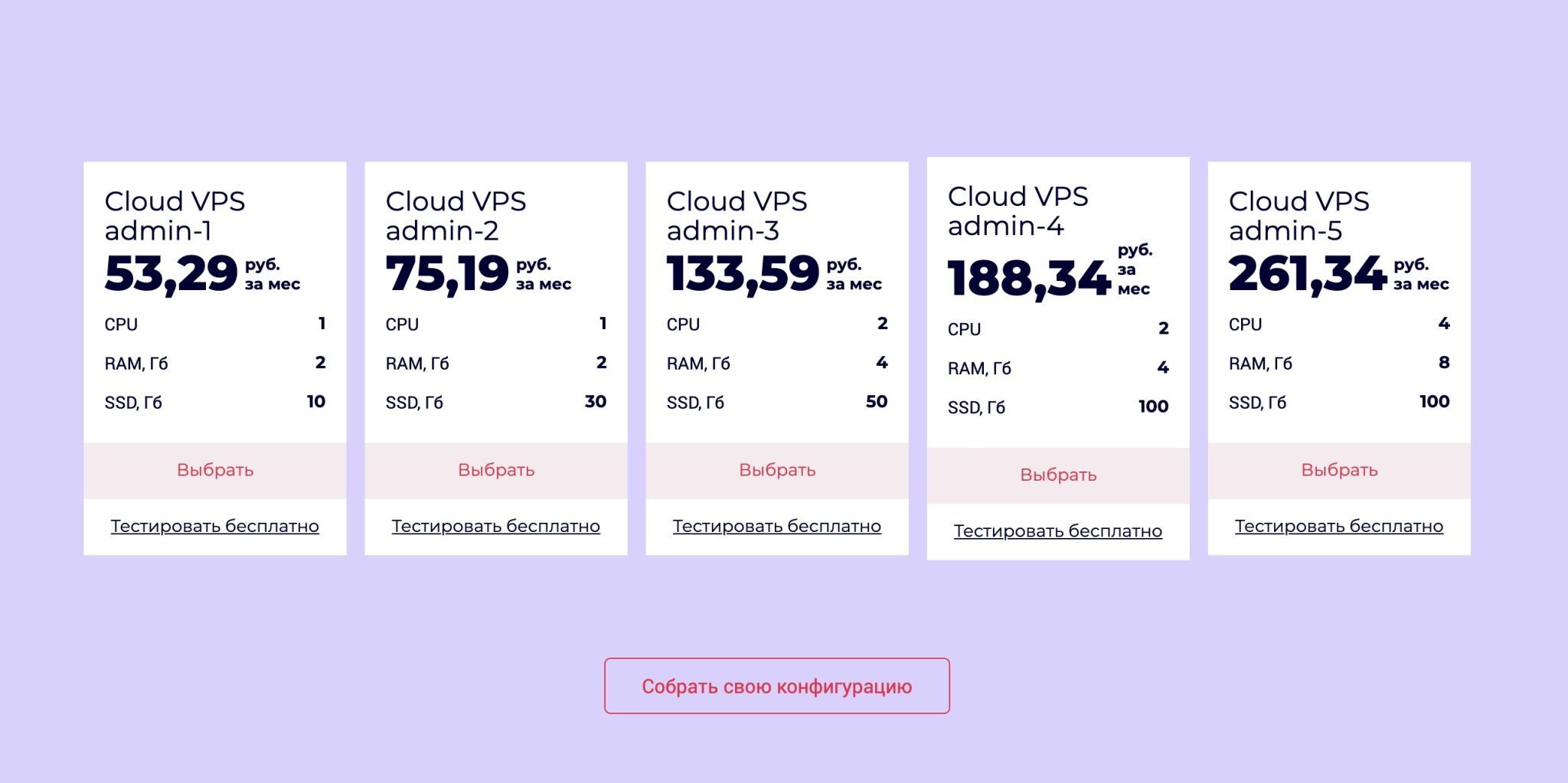The width and height of the screenshot is (1568, 783).
Task: Click the 133,59 price figure
Action: (x=743, y=274)
